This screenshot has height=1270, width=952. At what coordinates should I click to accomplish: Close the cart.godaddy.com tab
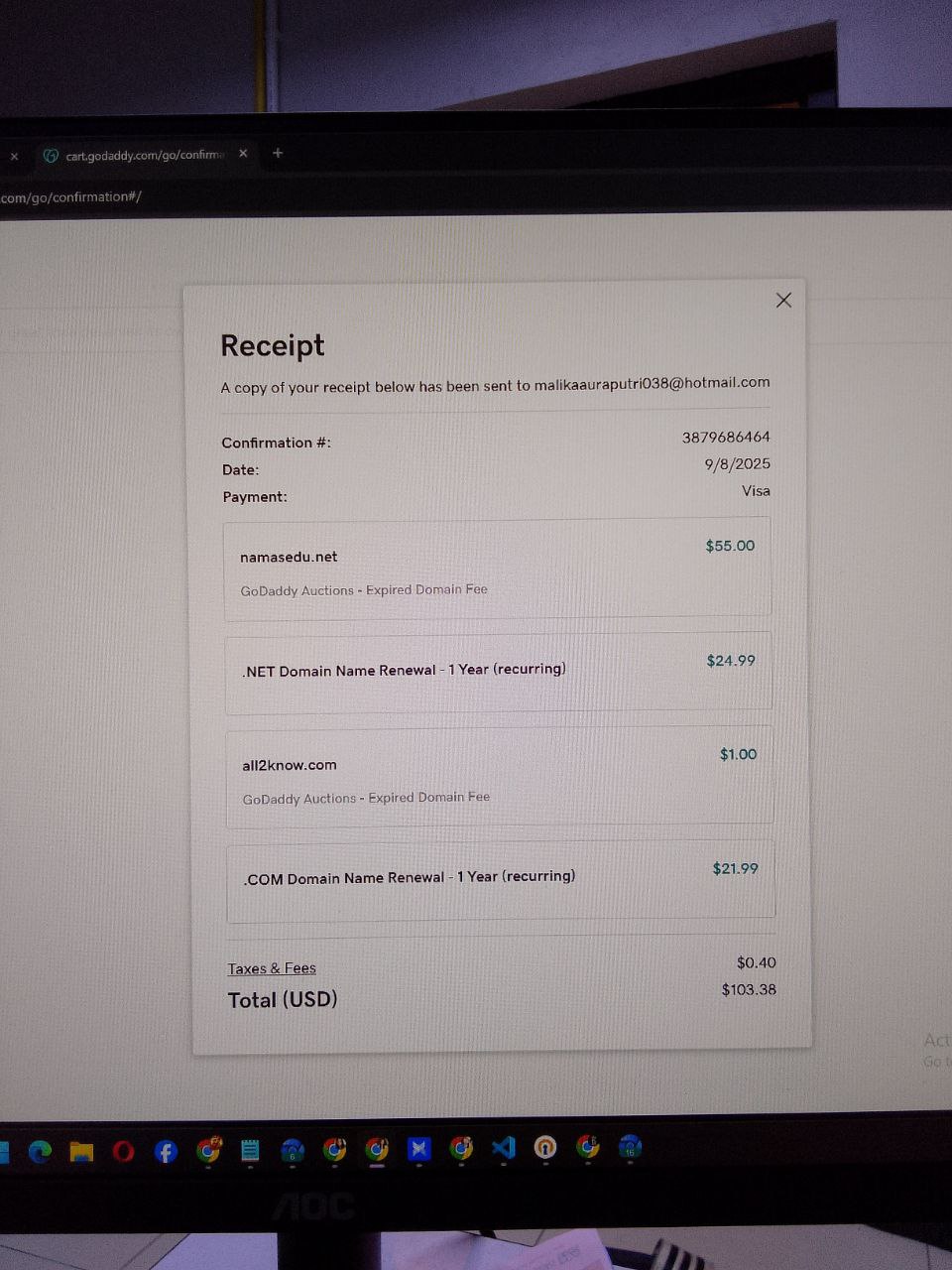[243, 153]
